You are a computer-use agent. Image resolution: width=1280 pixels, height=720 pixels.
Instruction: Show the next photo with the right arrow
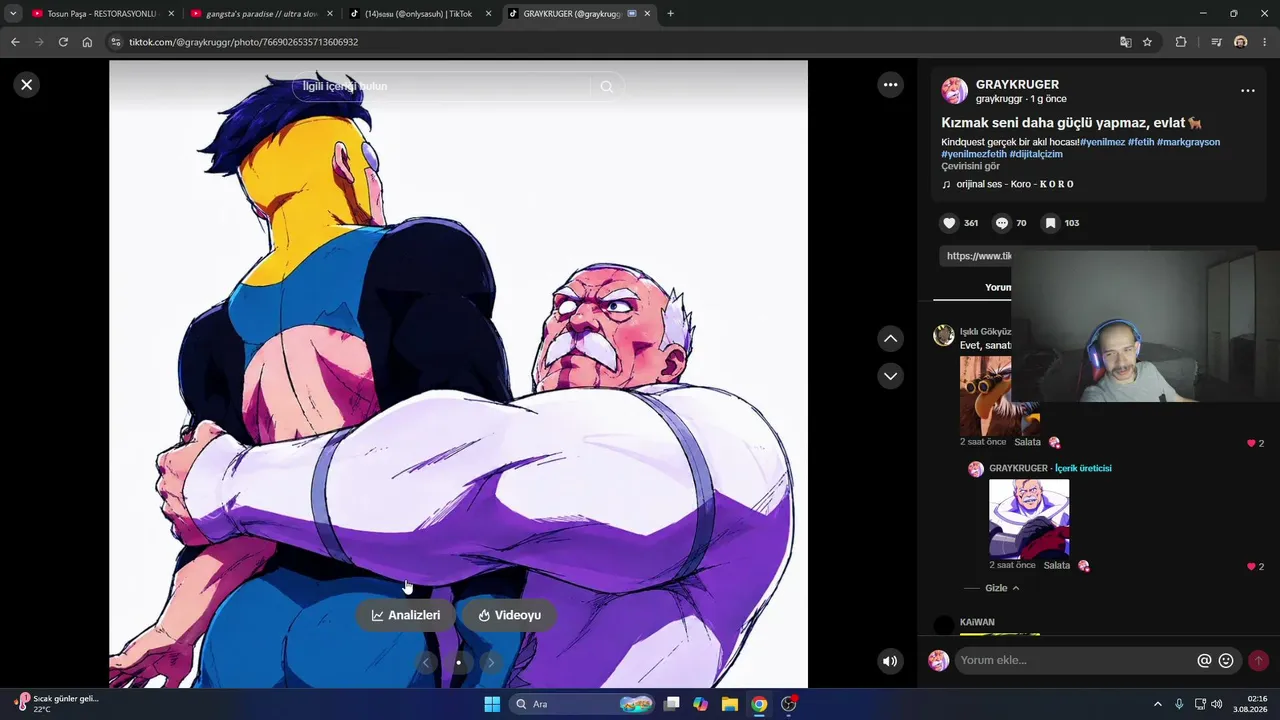[x=490, y=662]
